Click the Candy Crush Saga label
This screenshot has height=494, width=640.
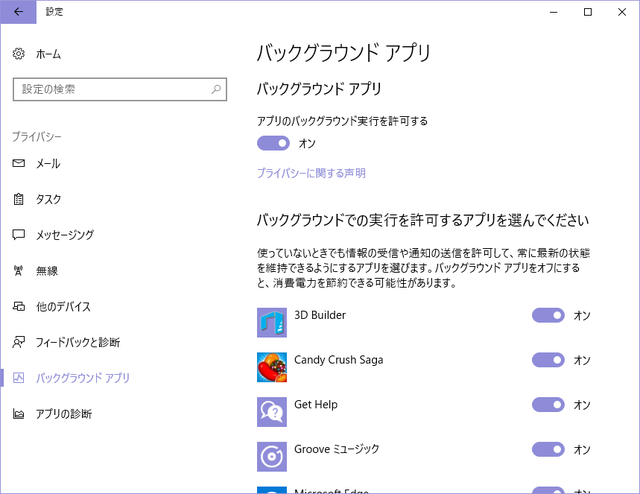(x=339, y=360)
